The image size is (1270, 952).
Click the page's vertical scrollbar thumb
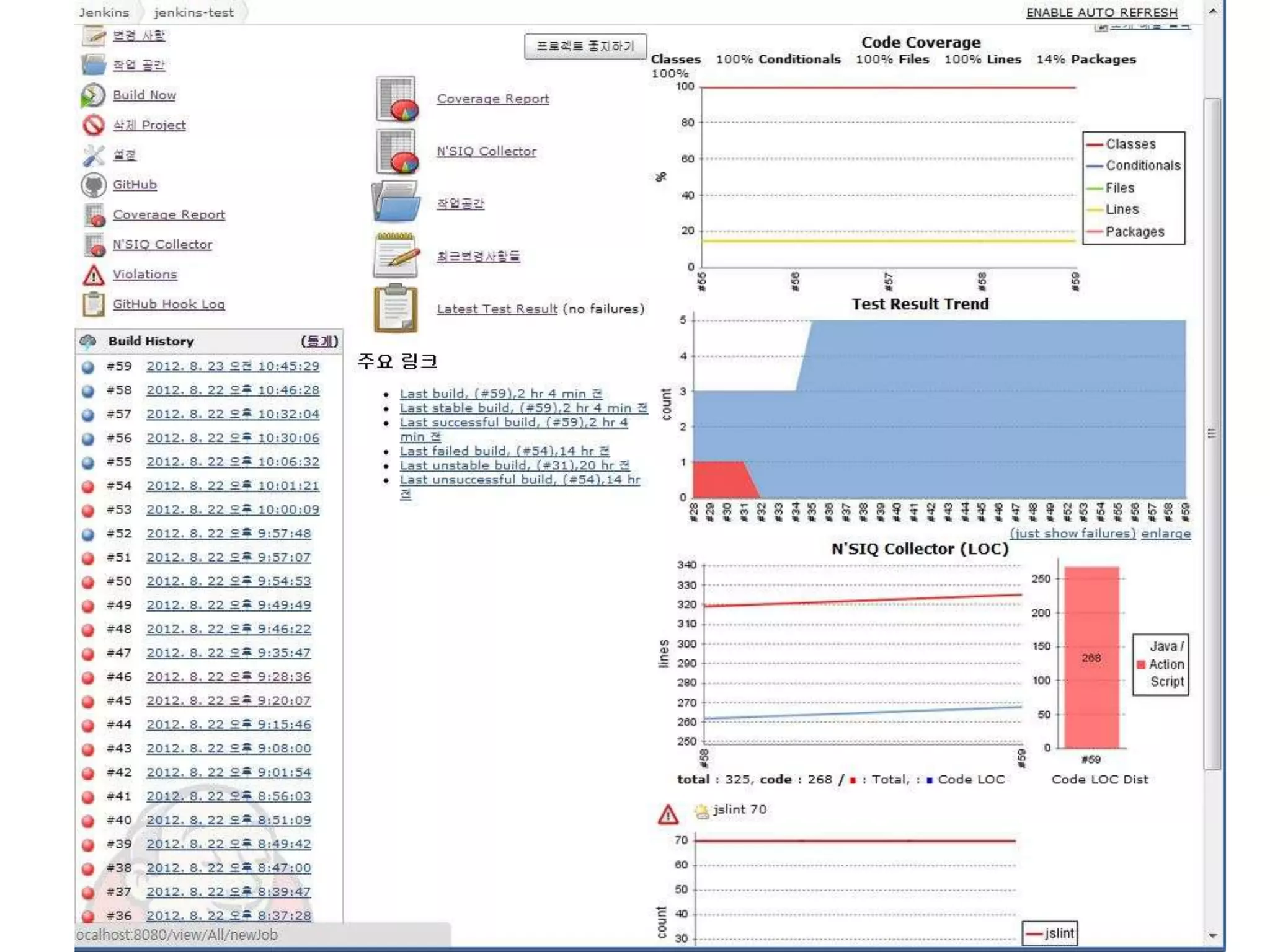coord(1212,433)
